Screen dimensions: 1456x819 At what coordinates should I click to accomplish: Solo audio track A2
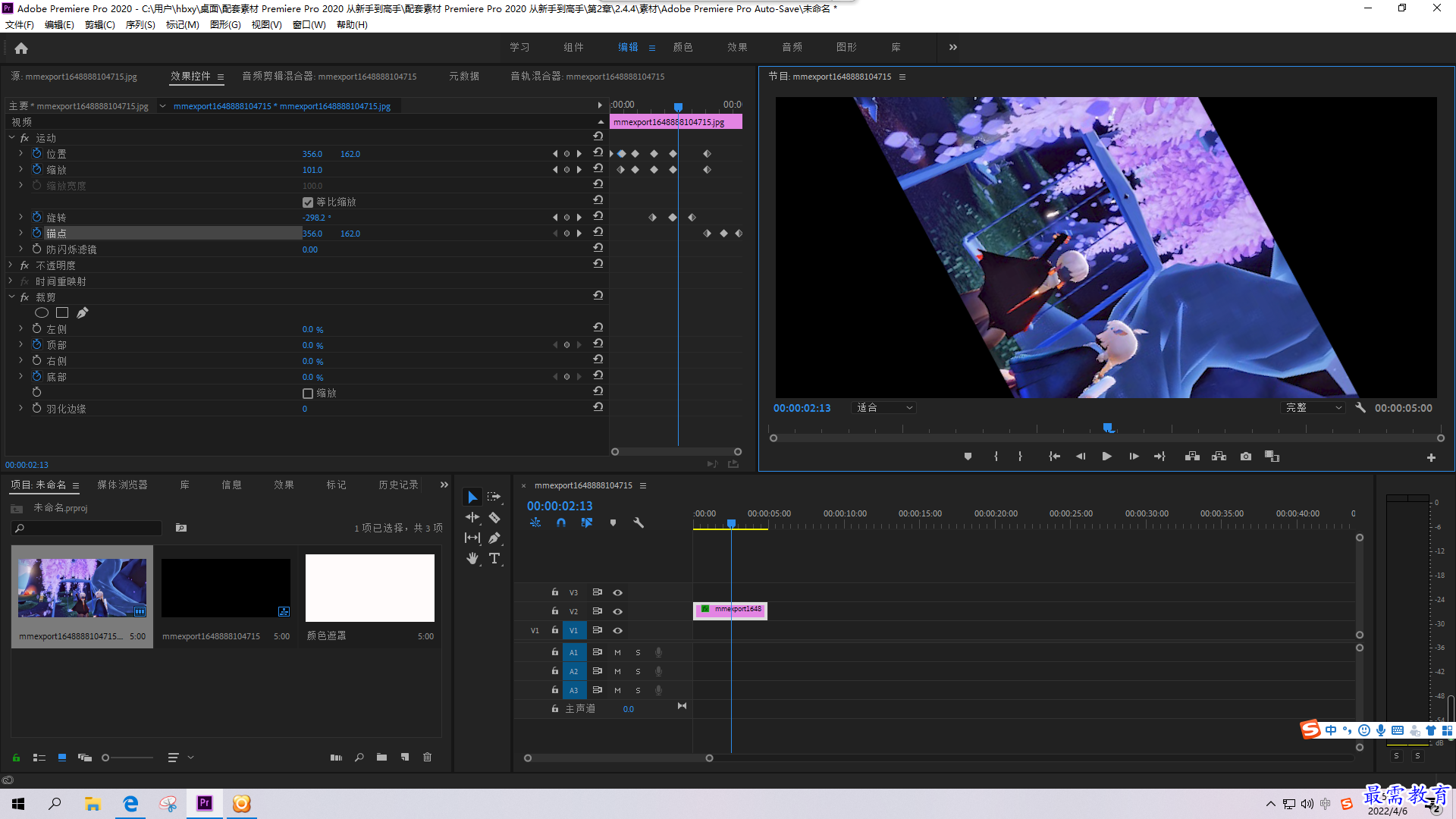click(x=638, y=671)
